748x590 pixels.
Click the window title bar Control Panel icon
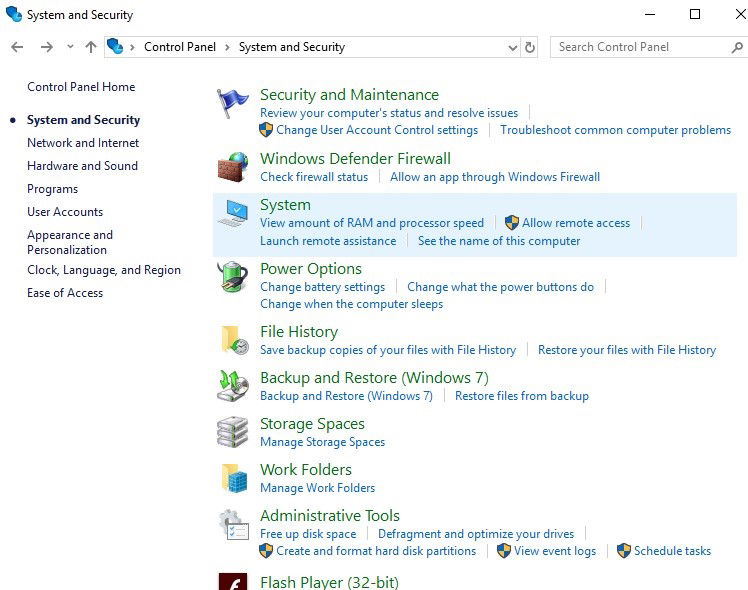[x=14, y=14]
